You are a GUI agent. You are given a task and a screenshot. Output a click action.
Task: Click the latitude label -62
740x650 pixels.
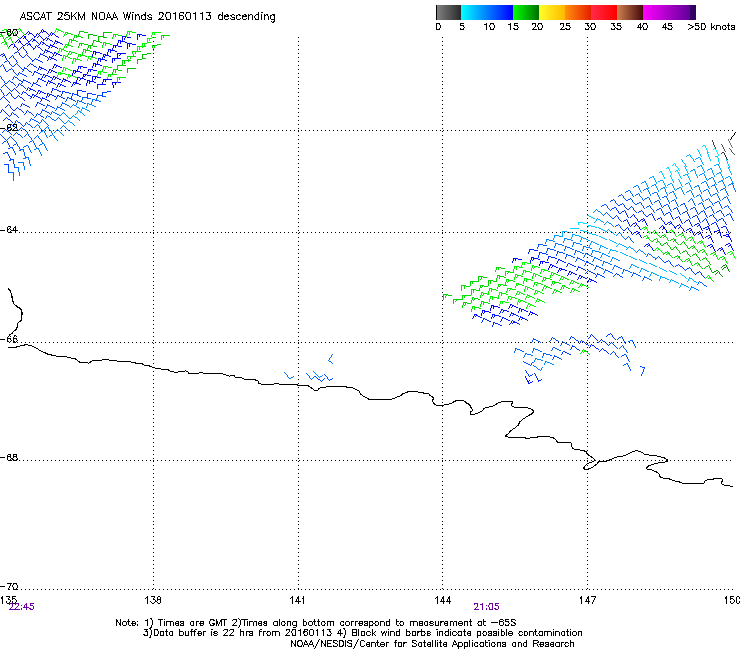click(x=9, y=127)
